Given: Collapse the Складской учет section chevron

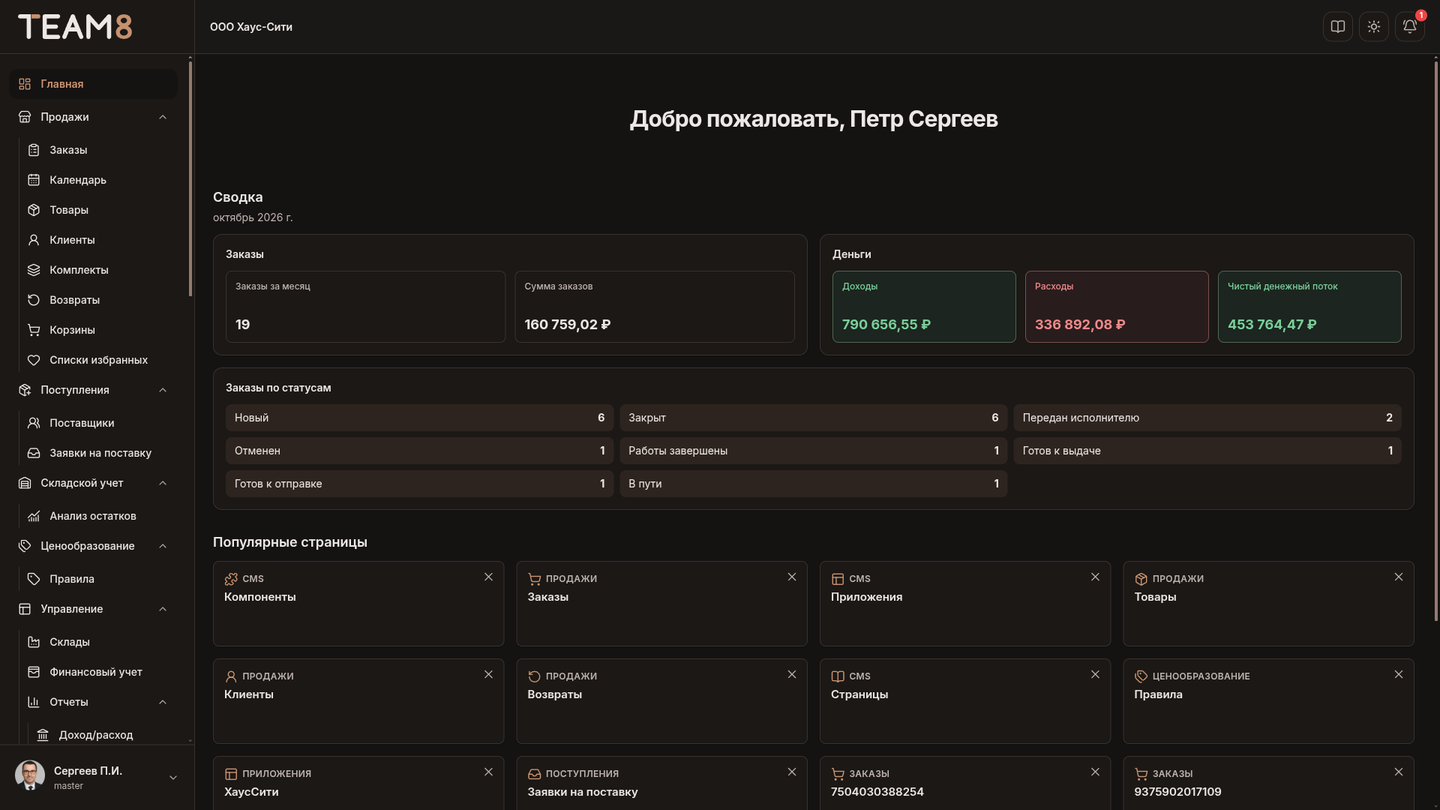Looking at the screenshot, I should pos(163,483).
